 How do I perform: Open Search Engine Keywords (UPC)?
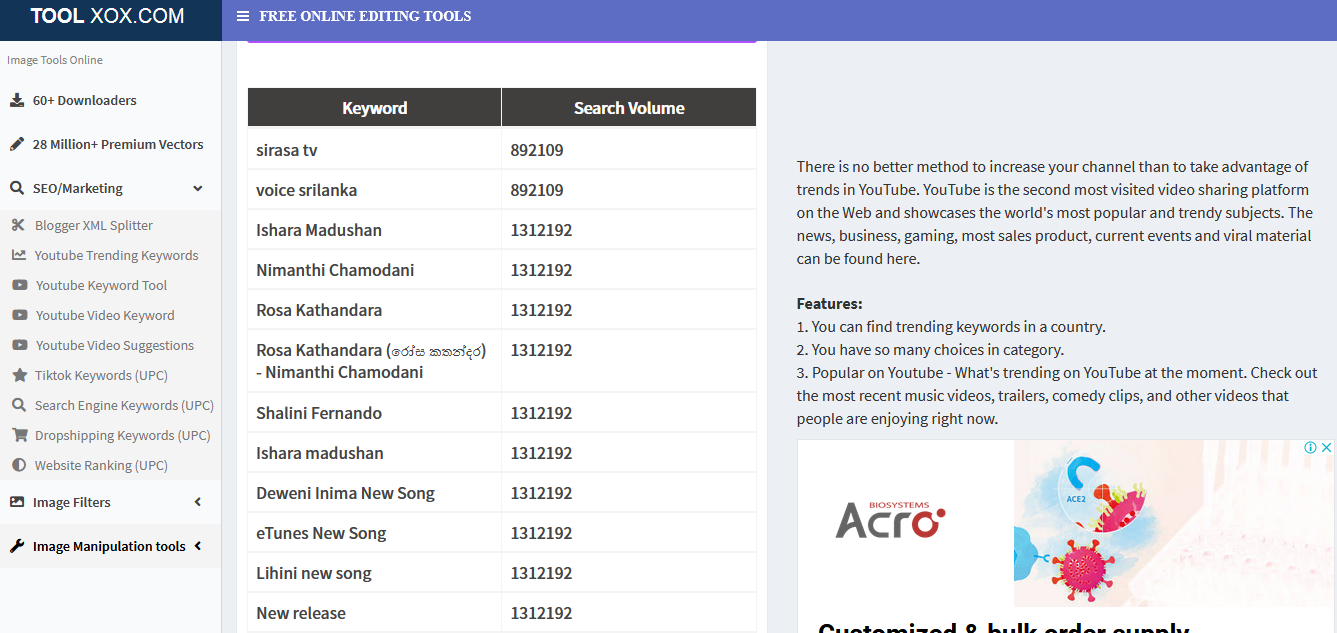[125, 405]
